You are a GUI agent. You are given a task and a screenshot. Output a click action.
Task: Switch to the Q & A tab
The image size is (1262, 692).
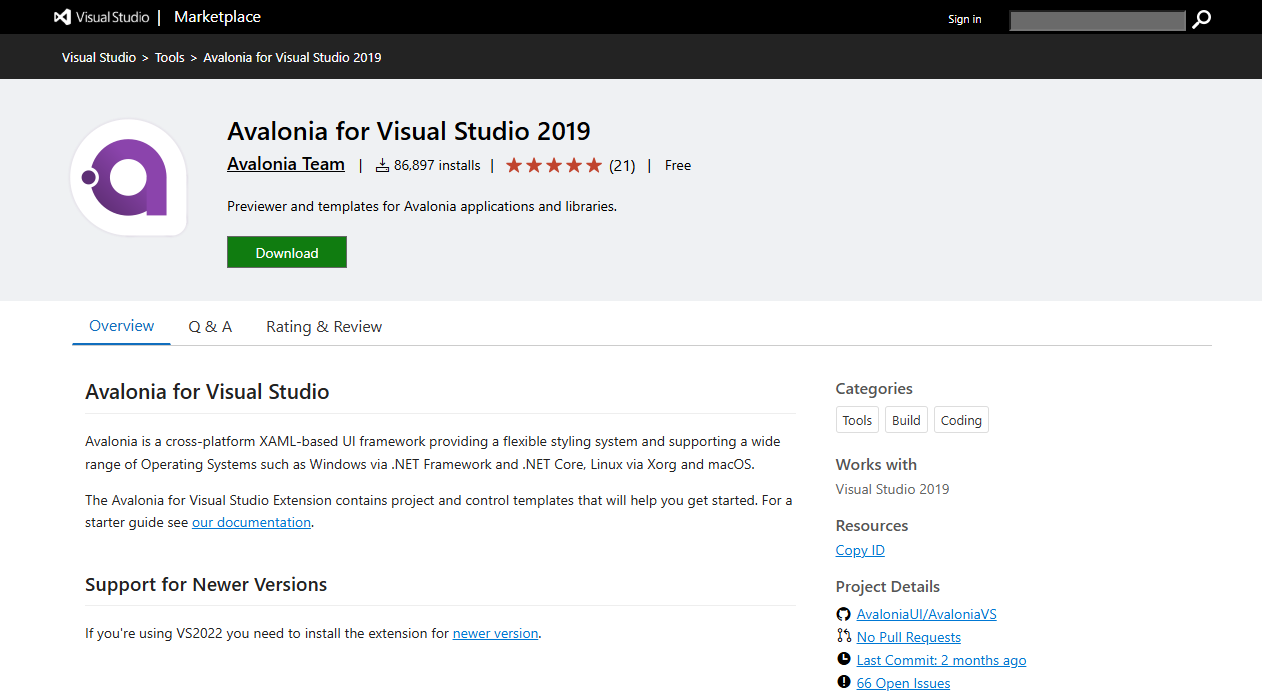[210, 327]
